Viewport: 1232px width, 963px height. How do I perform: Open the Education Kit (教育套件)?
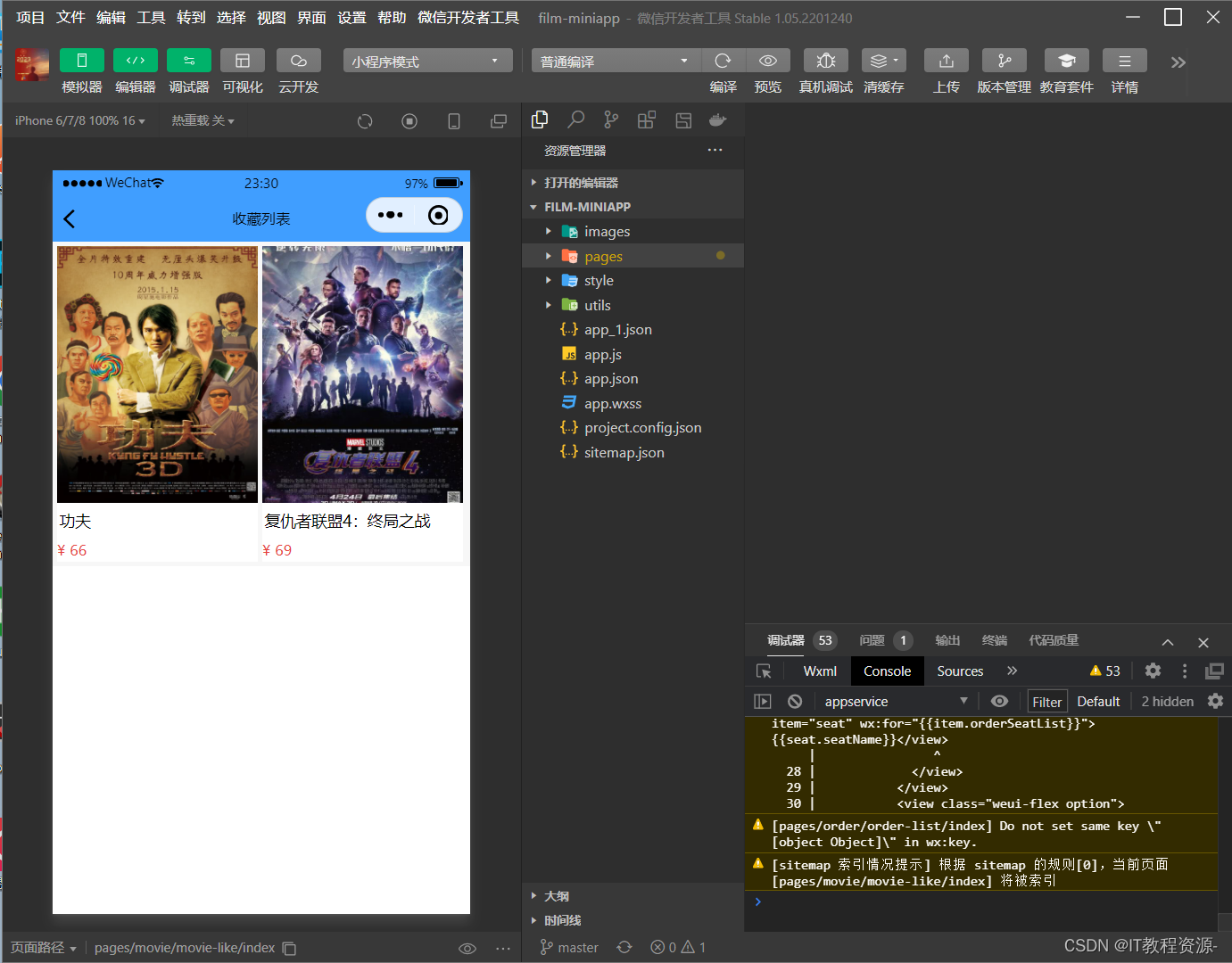coord(1067,61)
